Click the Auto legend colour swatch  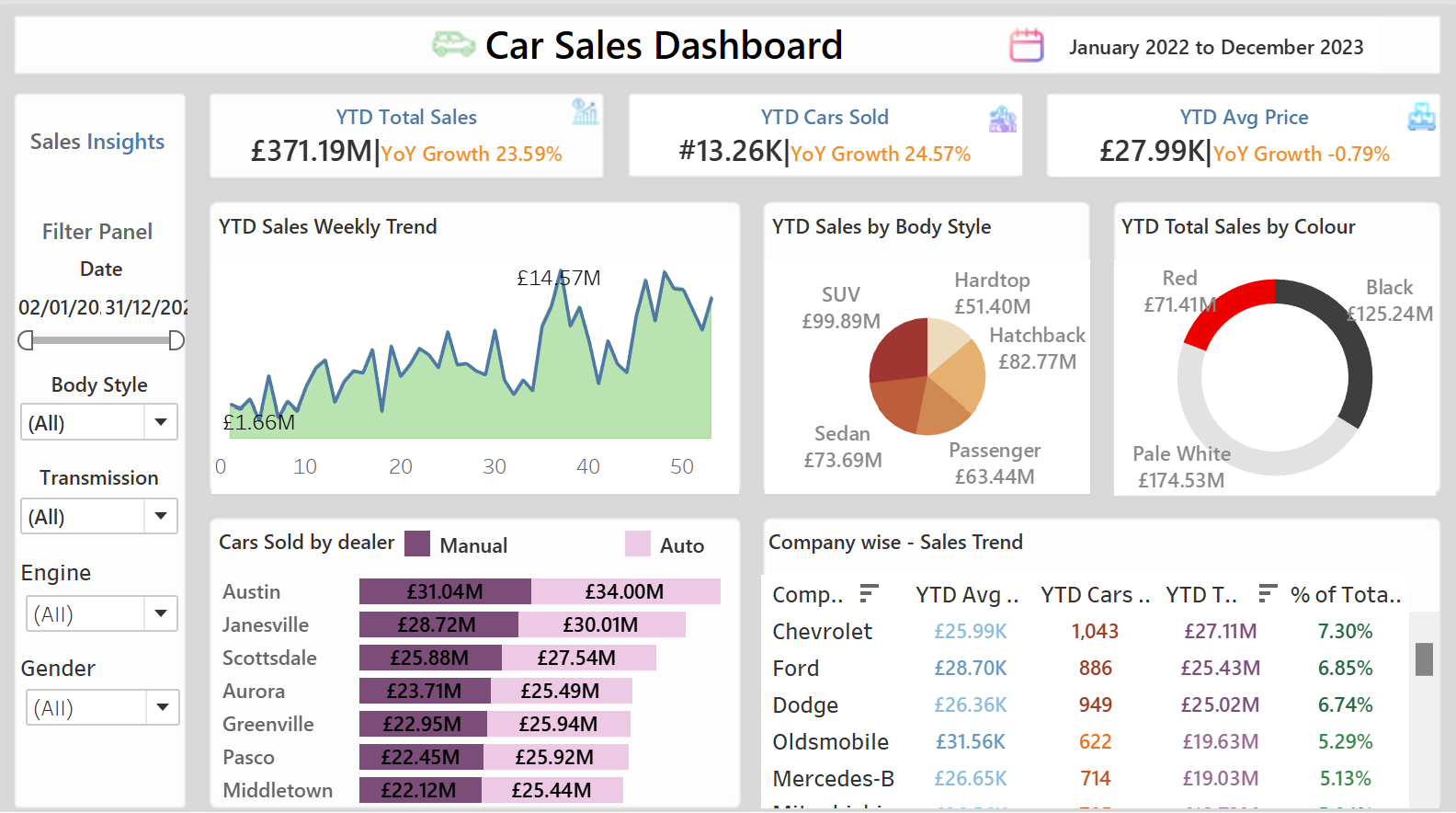coord(637,544)
